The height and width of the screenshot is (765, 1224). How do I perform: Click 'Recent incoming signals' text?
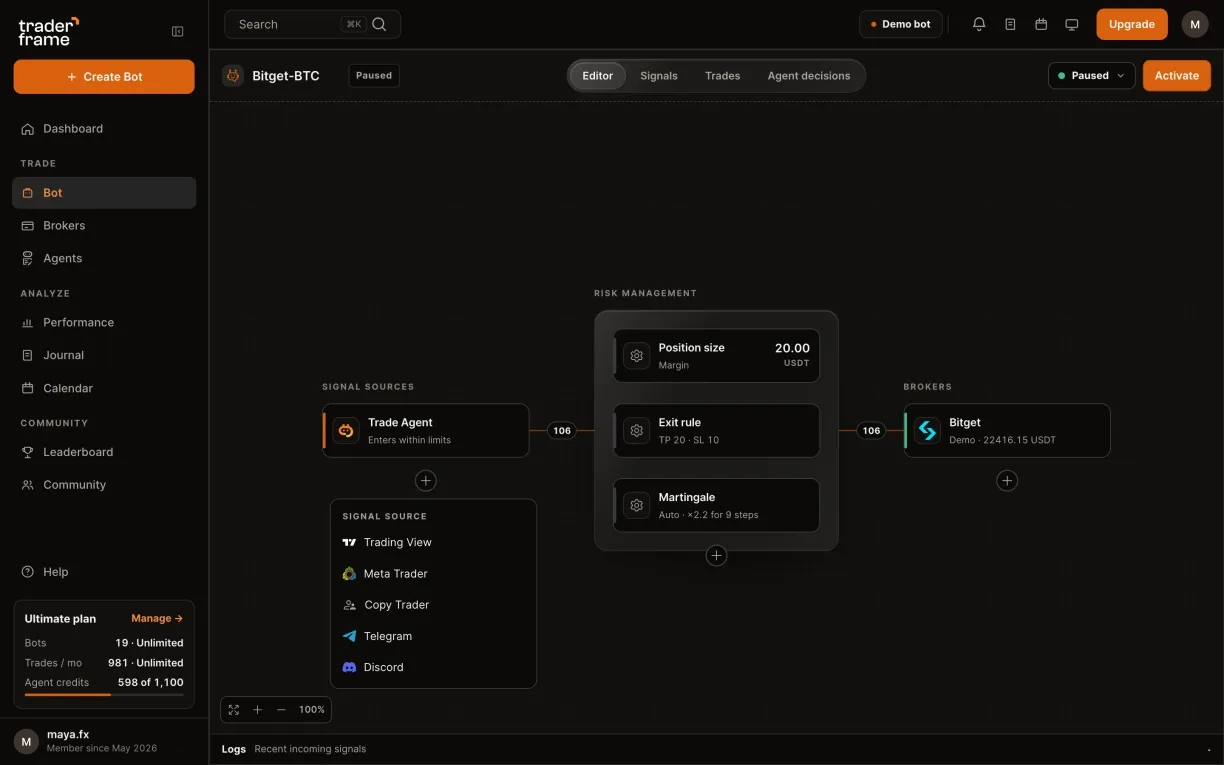coord(310,749)
